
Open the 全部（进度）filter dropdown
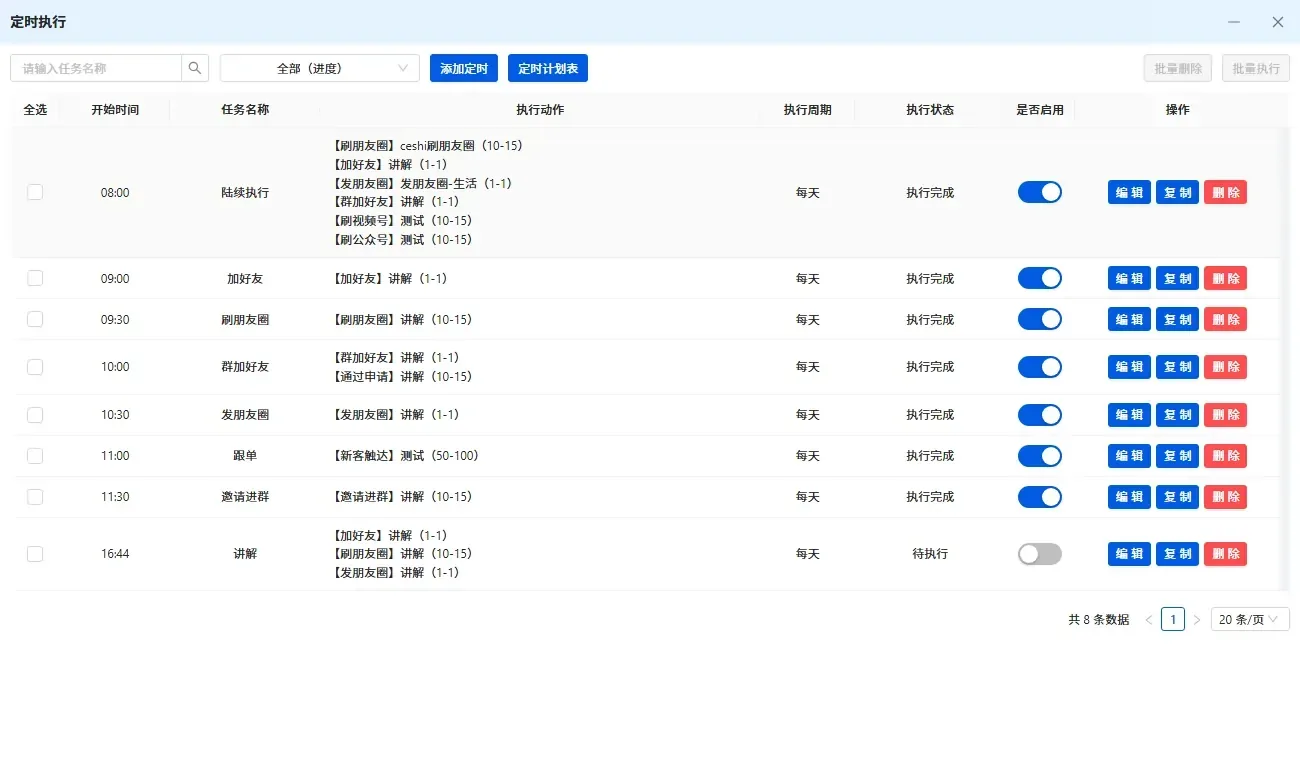320,68
